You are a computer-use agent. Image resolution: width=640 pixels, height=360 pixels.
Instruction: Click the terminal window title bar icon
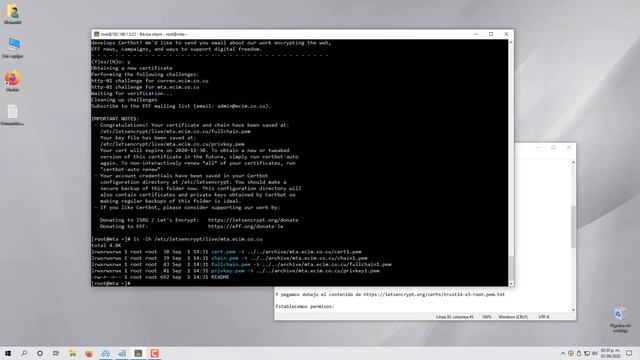pyautogui.click(x=96, y=34)
